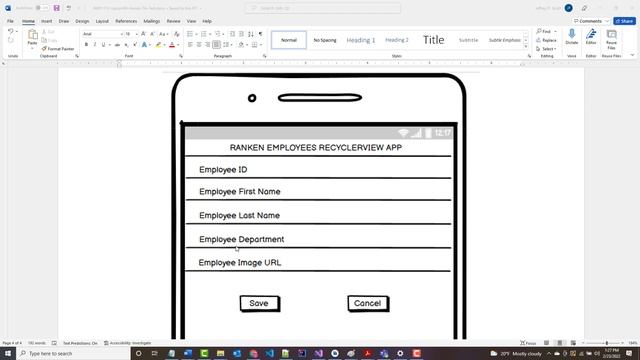Click the Paste clipboard icon
The height and width of the screenshot is (360, 640).
tap(32, 35)
